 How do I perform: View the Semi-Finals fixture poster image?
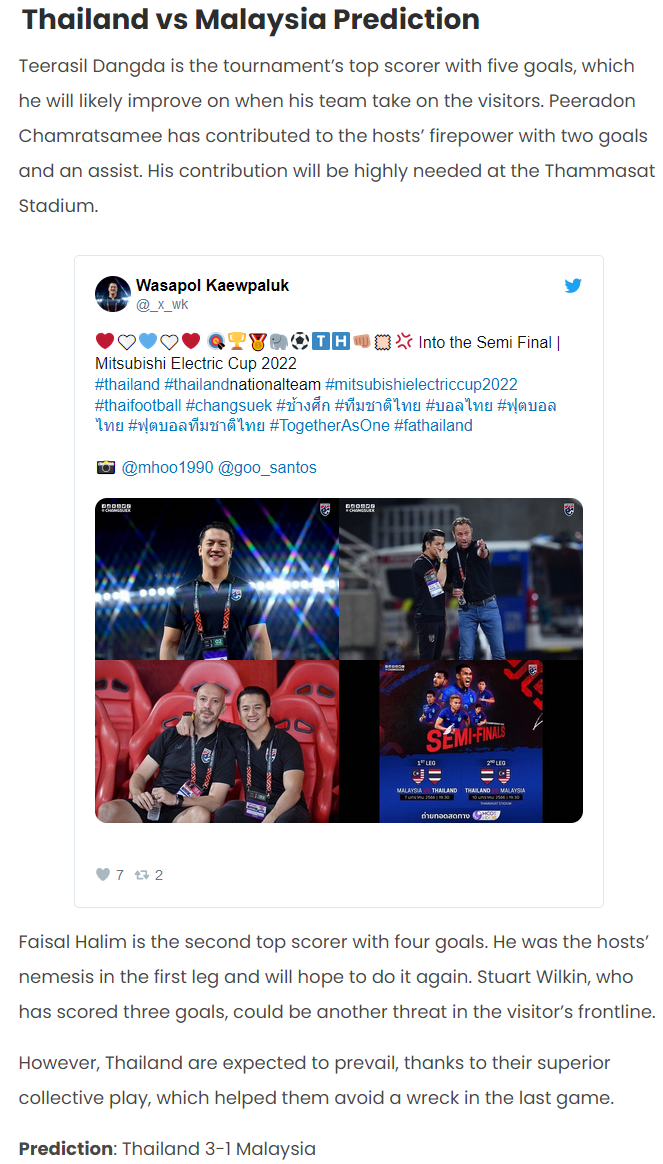point(461,742)
